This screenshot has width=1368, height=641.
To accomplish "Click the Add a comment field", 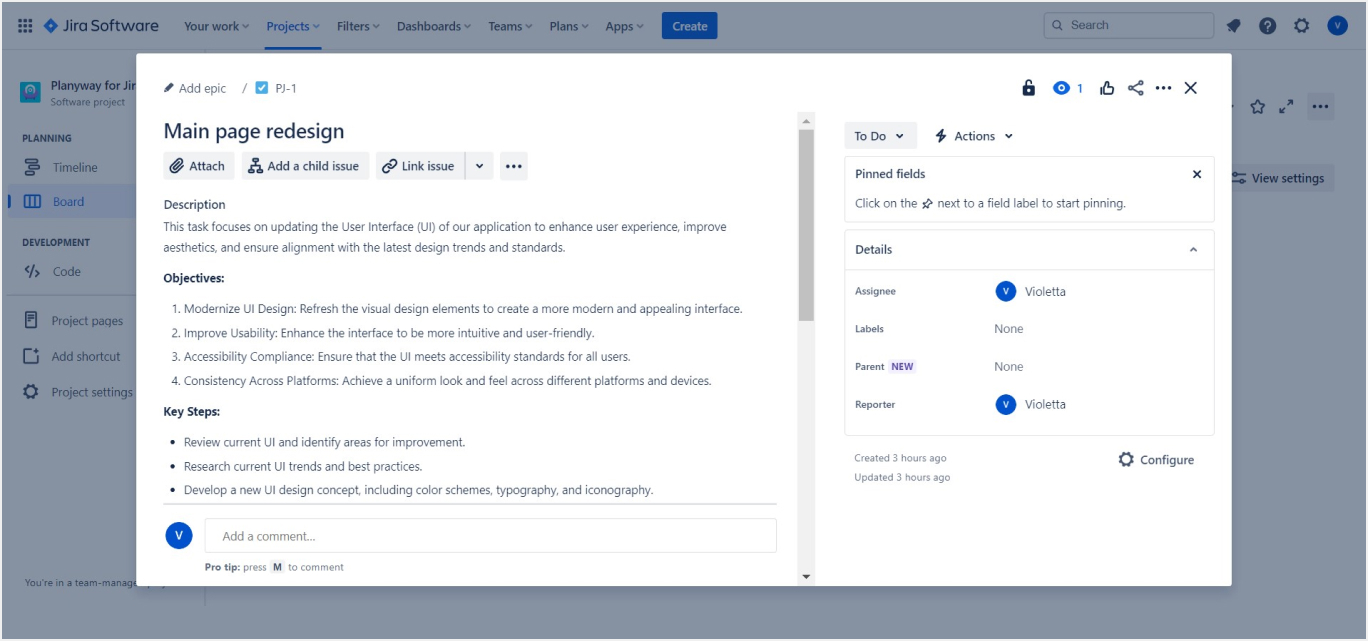I will tap(490, 536).
